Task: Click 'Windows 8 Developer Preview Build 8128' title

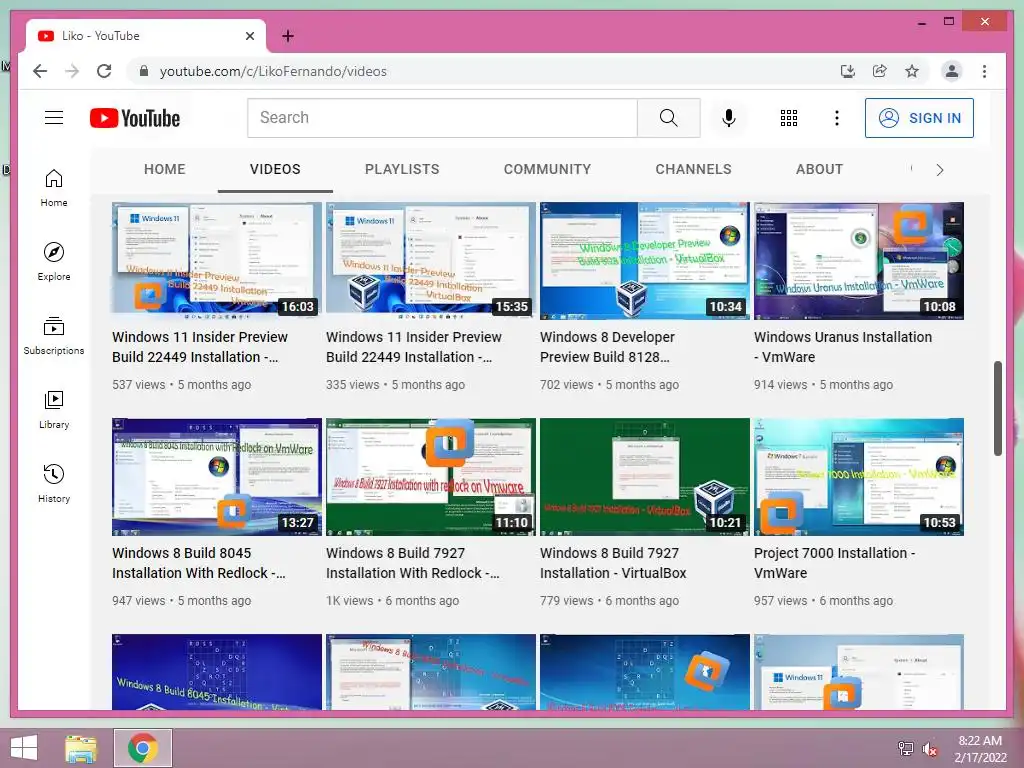Action: pyautogui.click(x=607, y=347)
